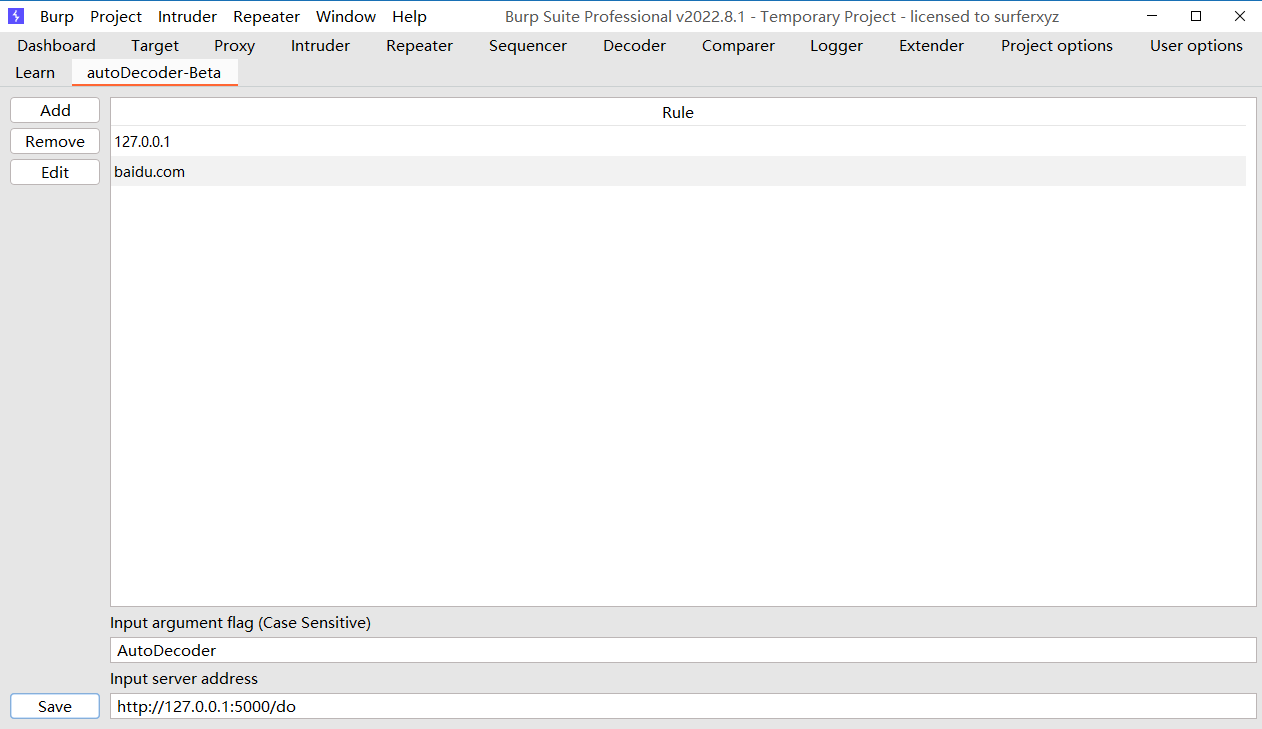Screen dimensions: 1262x729
Task: Click the Save button
Action: (55, 706)
